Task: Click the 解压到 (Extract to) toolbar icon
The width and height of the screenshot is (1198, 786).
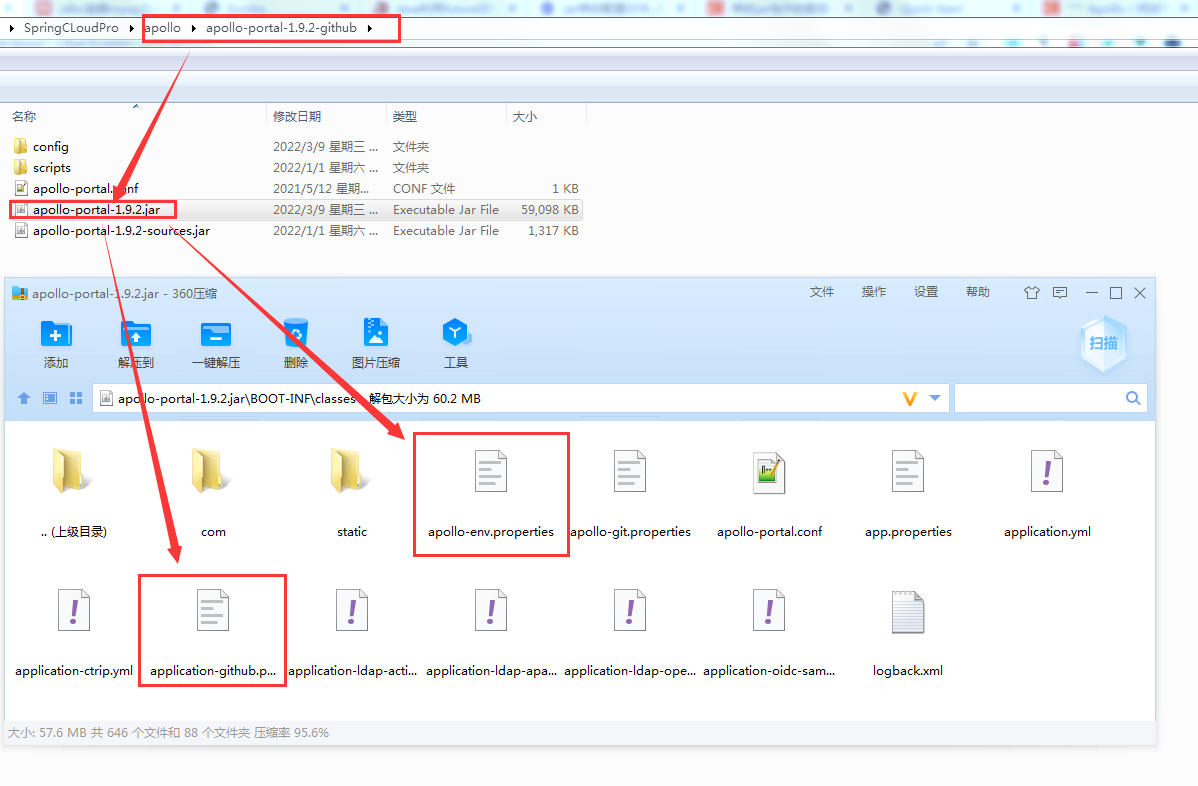Action: pyautogui.click(x=136, y=344)
